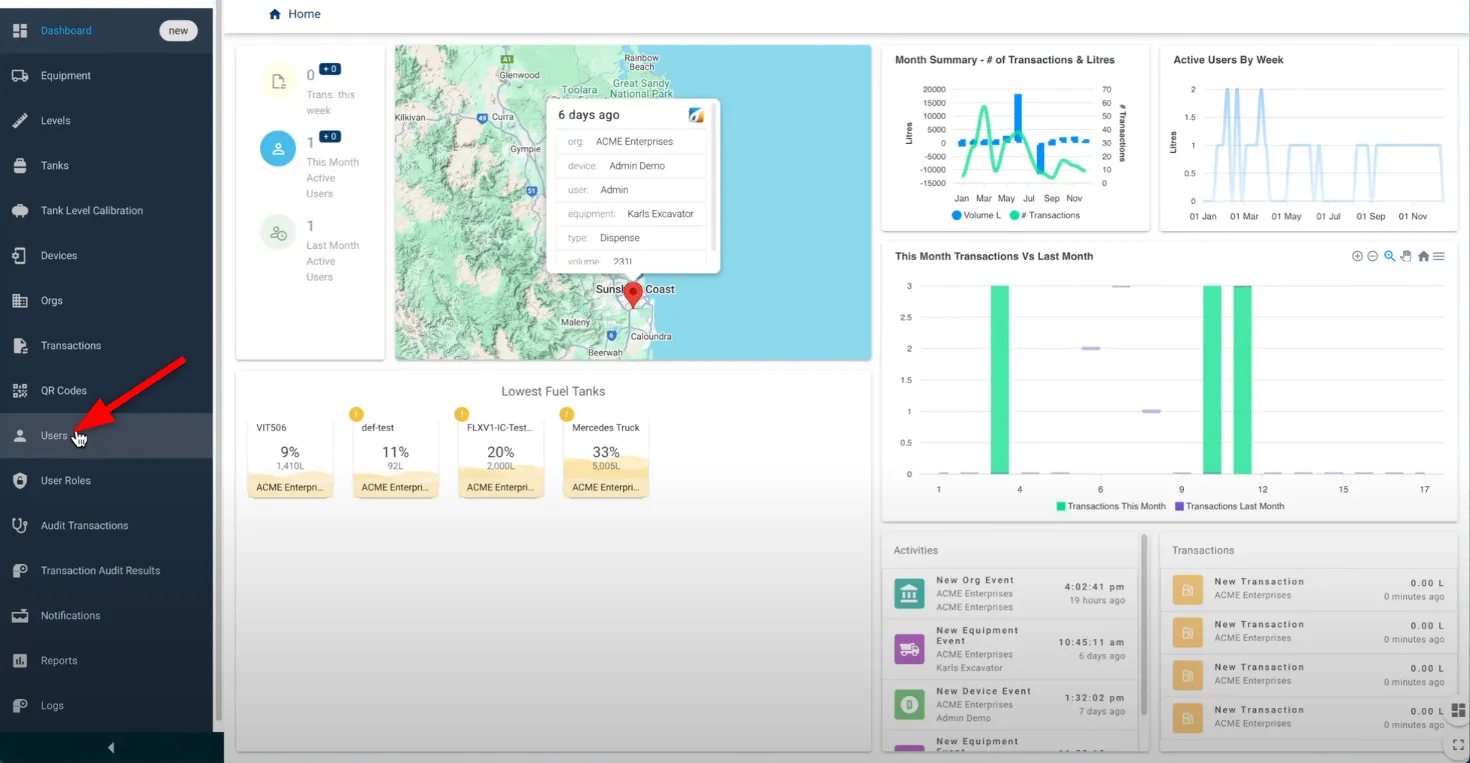This screenshot has width=1470, height=763.
Task: Click the Audit Transactions stethoscope icon
Action: pos(19,526)
